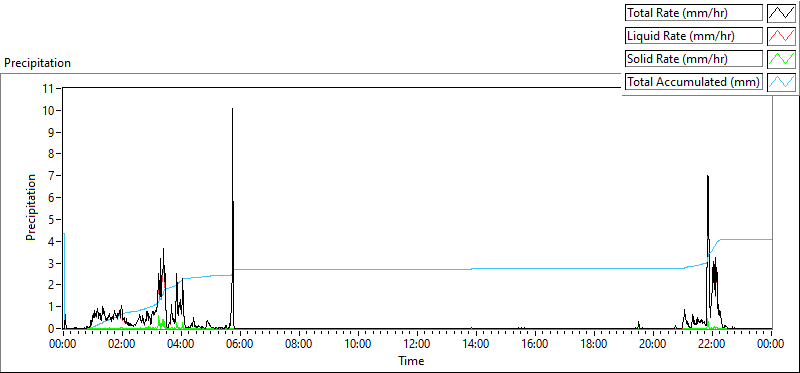Select the Total Accumulated (mm) legend label

pos(694,82)
